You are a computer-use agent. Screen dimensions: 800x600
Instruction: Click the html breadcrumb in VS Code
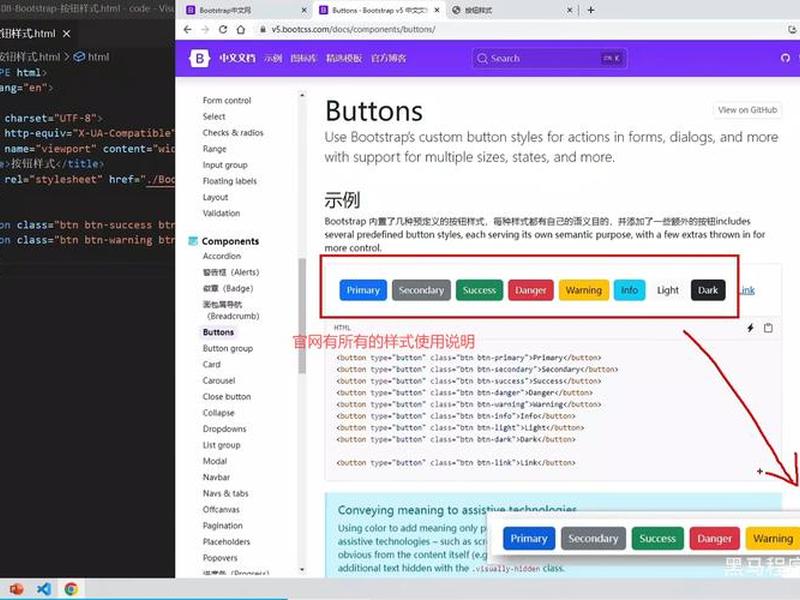click(x=92, y=57)
